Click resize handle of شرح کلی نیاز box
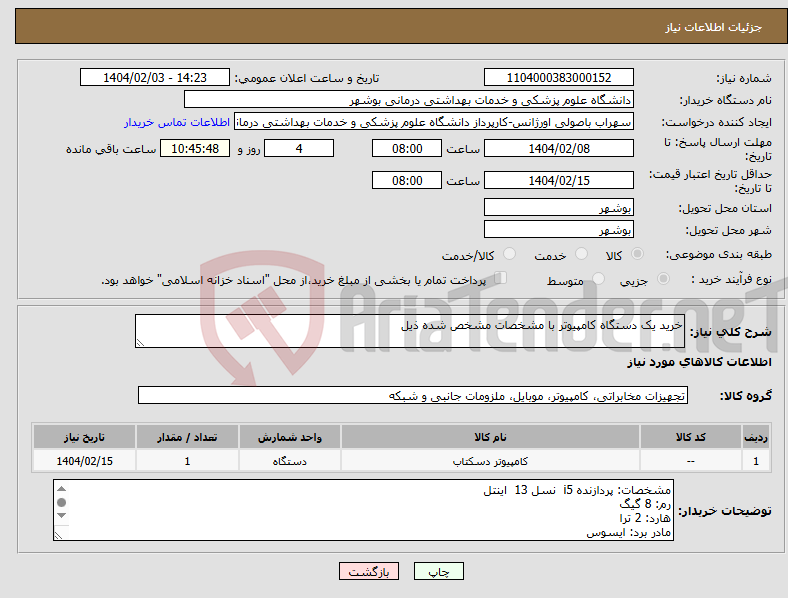This screenshot has width=788, height=598. 140,342
